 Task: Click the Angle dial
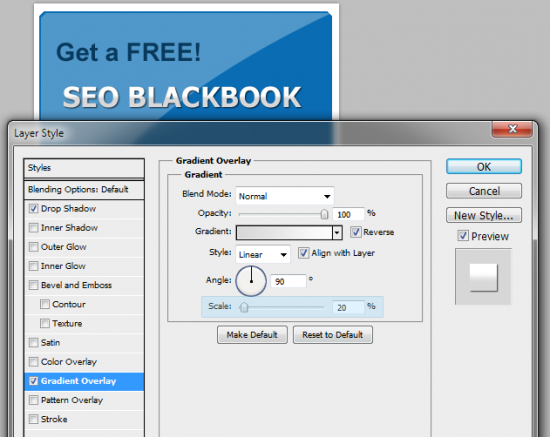(x=251, y=281)
